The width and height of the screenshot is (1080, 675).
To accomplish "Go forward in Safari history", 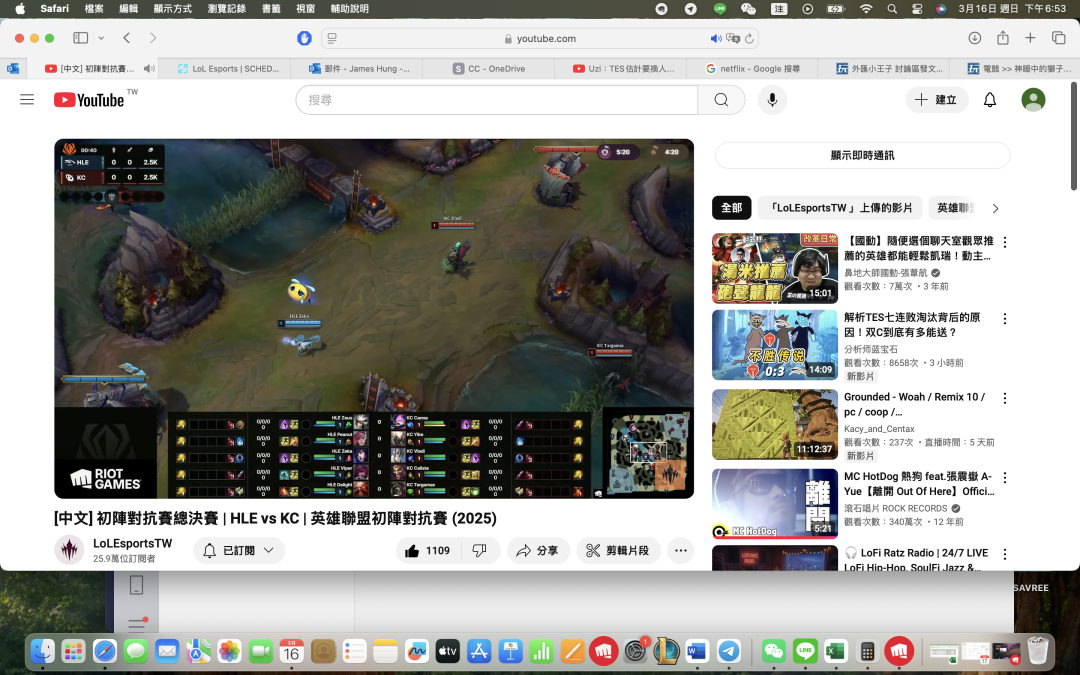I will click(153, 38).
